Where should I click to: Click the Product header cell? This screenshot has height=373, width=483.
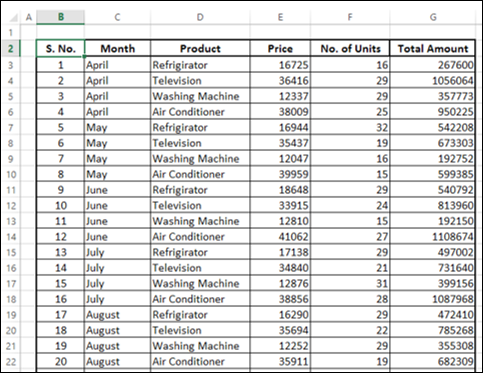point(200,48)
